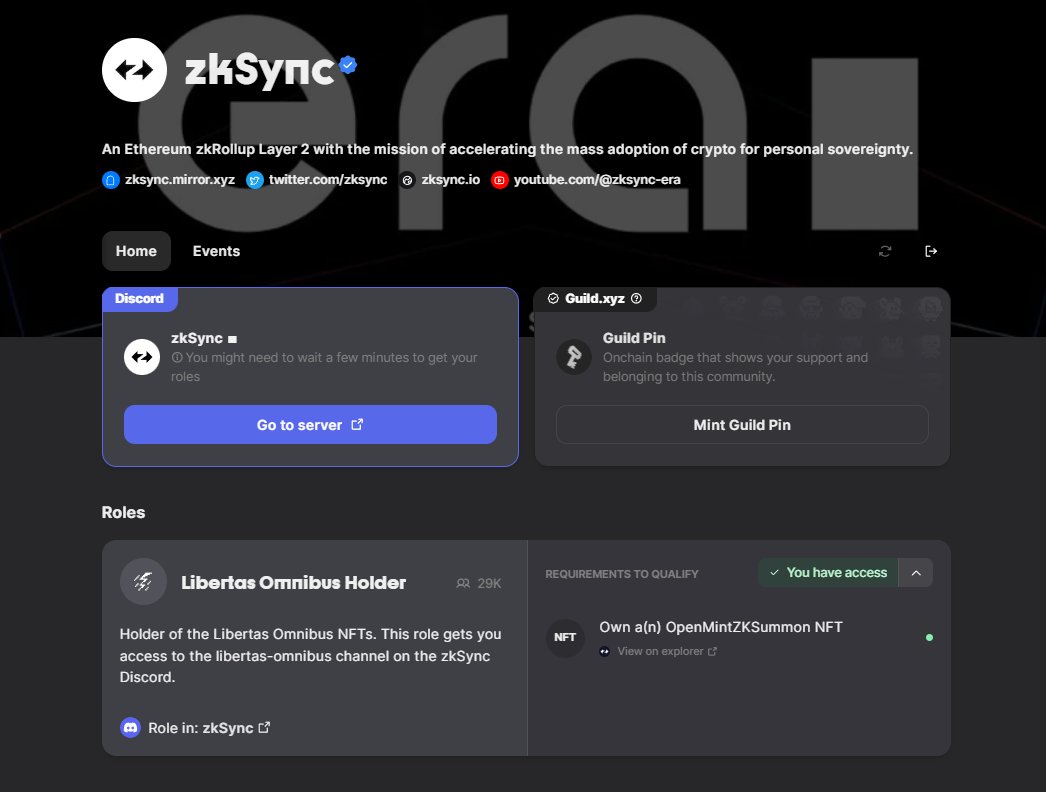Click the external link icon after Role in: zkSync
The height and width of the screenshot is (792, 1046).
[x=264, y=727]
